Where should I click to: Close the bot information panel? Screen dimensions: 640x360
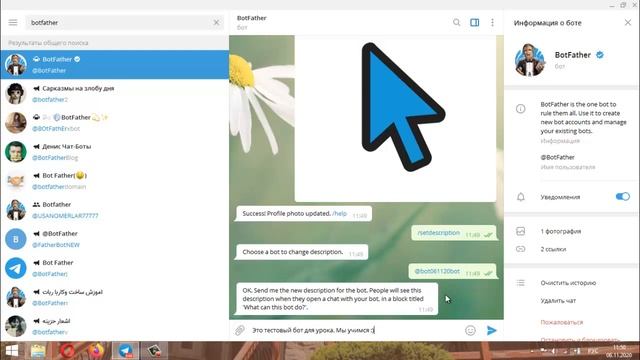pos(628,22)
